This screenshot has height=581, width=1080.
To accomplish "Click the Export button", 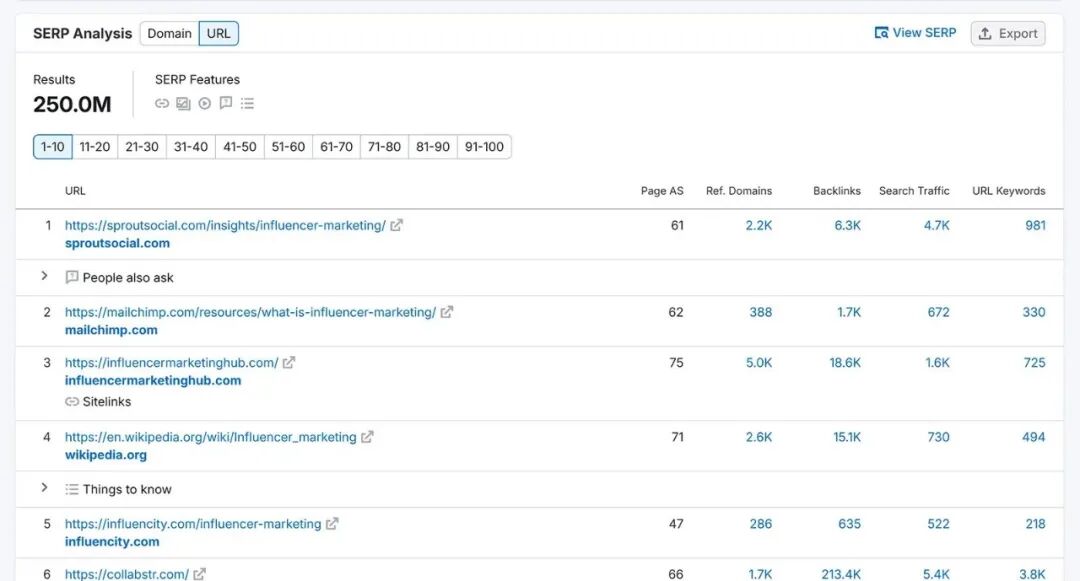I will pyautogui.click(x=1008, y=34).
